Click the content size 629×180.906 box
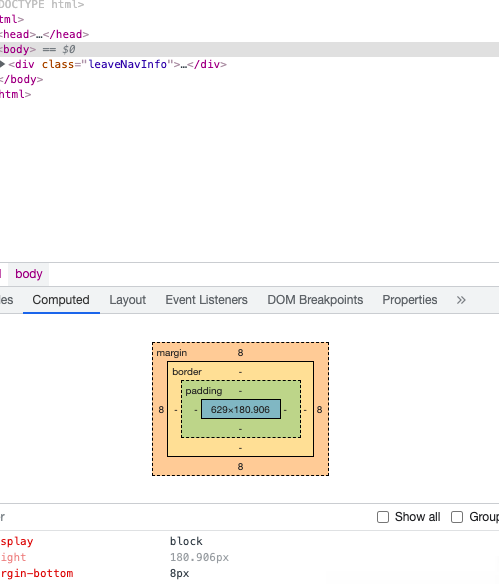This screenshot has height=584, width=499. click(x=241, y=409)
